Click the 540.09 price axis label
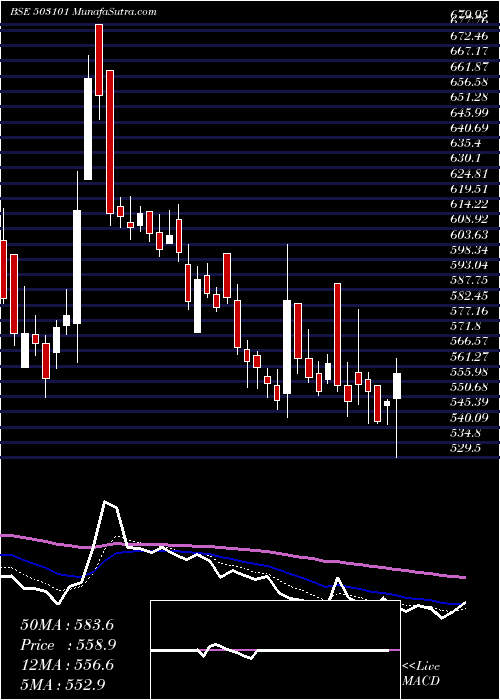The height and width of the screenshot is (700, 500). (469, 418)
